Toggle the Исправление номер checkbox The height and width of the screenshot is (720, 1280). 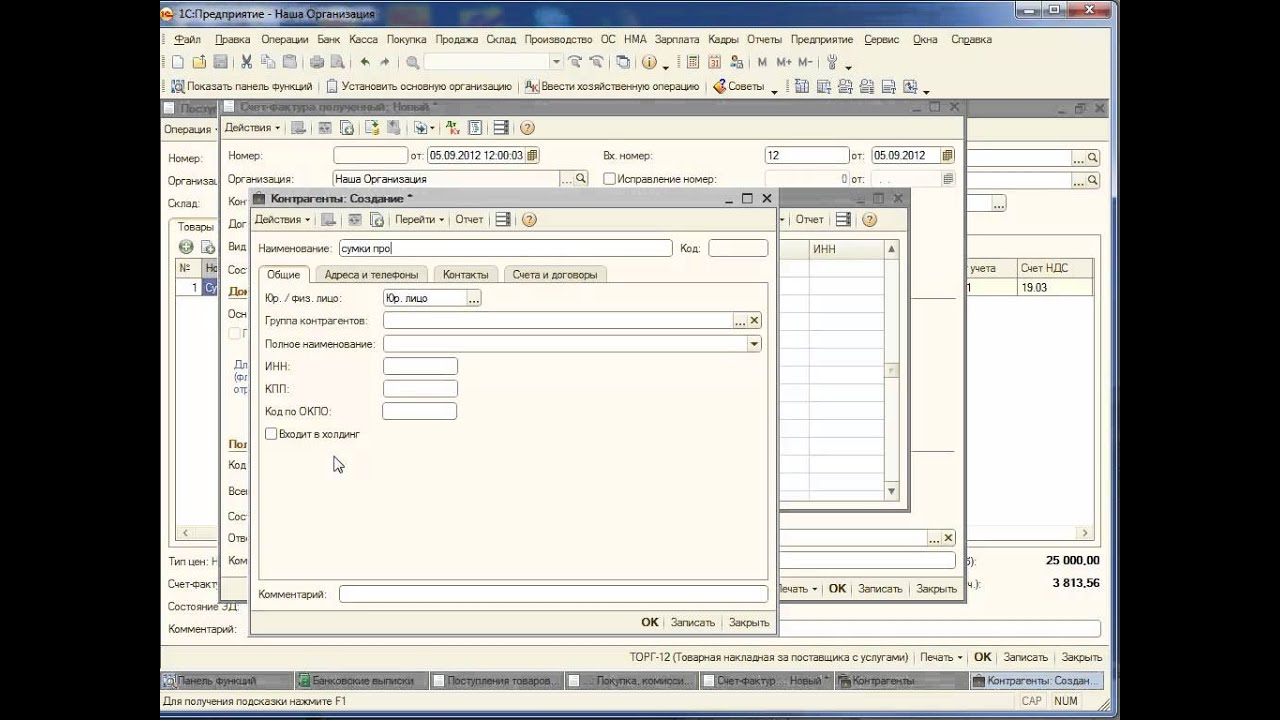tap(609, 179)
